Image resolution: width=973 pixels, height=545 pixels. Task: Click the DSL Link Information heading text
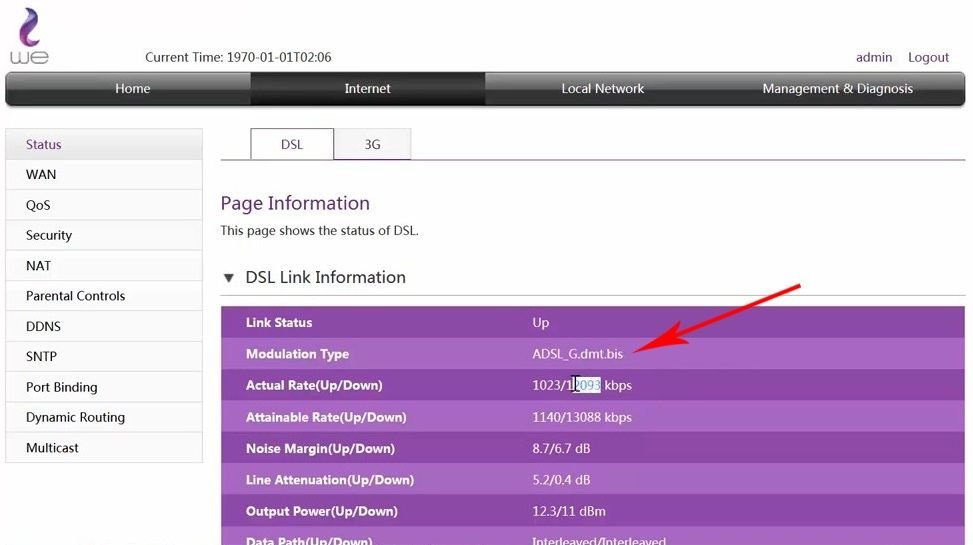[325, 277]
